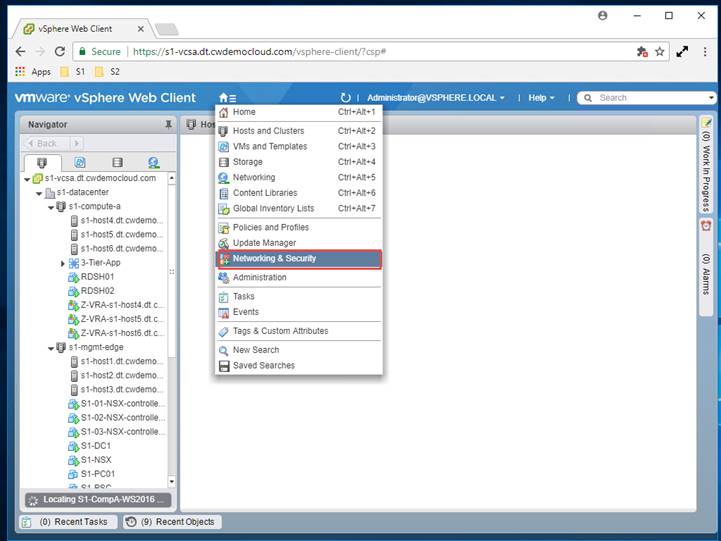721x541 pixels.
Task: Open Administration from menu
Action: (x=299, y=278)
